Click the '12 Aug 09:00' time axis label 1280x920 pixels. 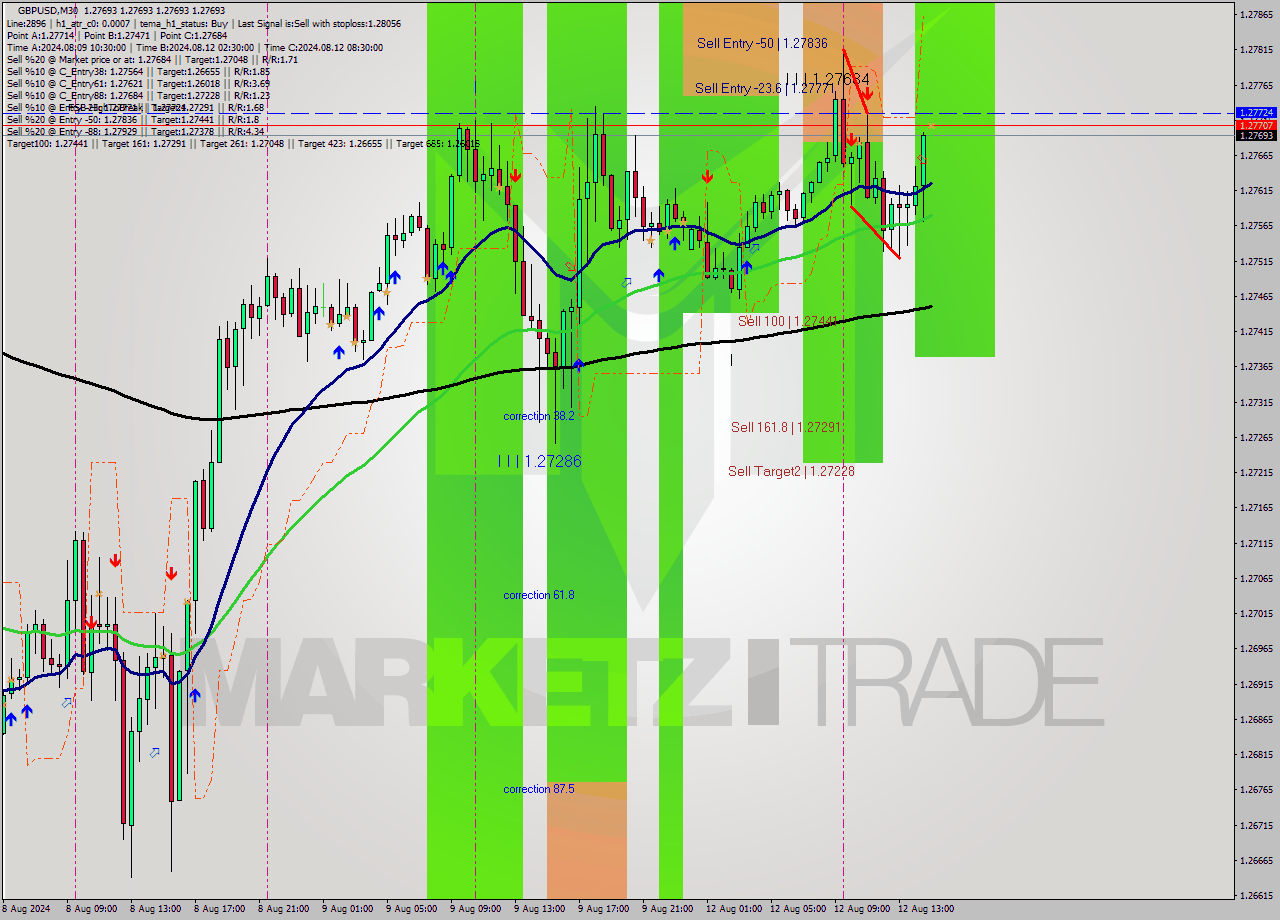point(862,909)
